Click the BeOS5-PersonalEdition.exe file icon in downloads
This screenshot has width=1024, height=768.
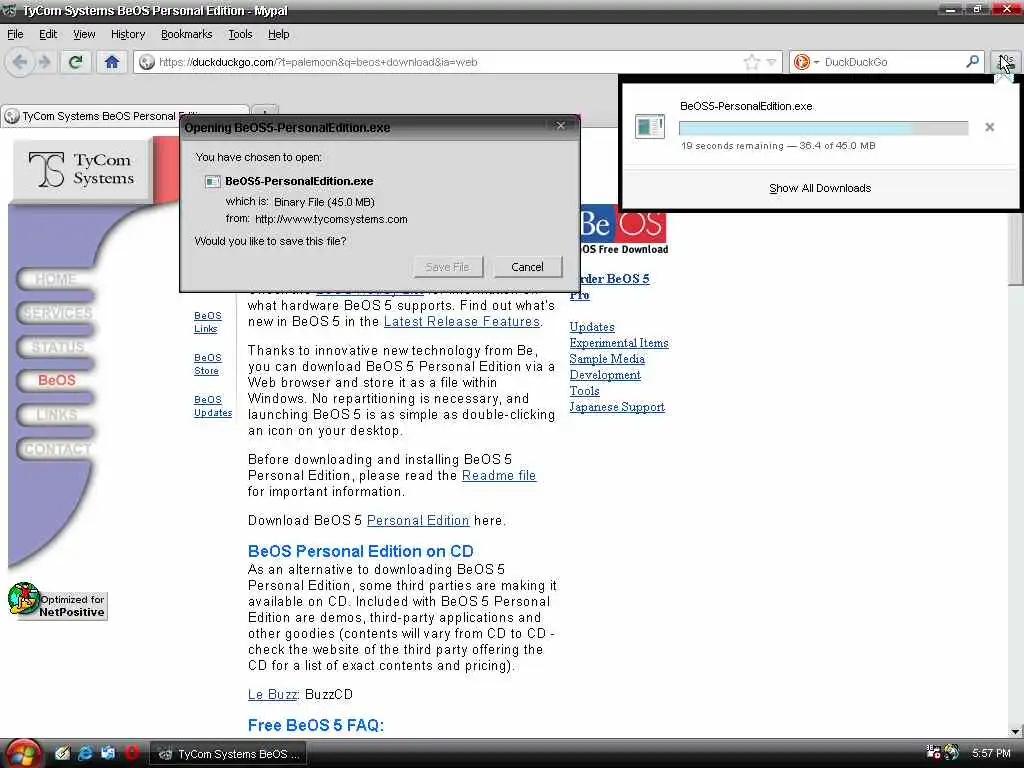coord(650,126)
